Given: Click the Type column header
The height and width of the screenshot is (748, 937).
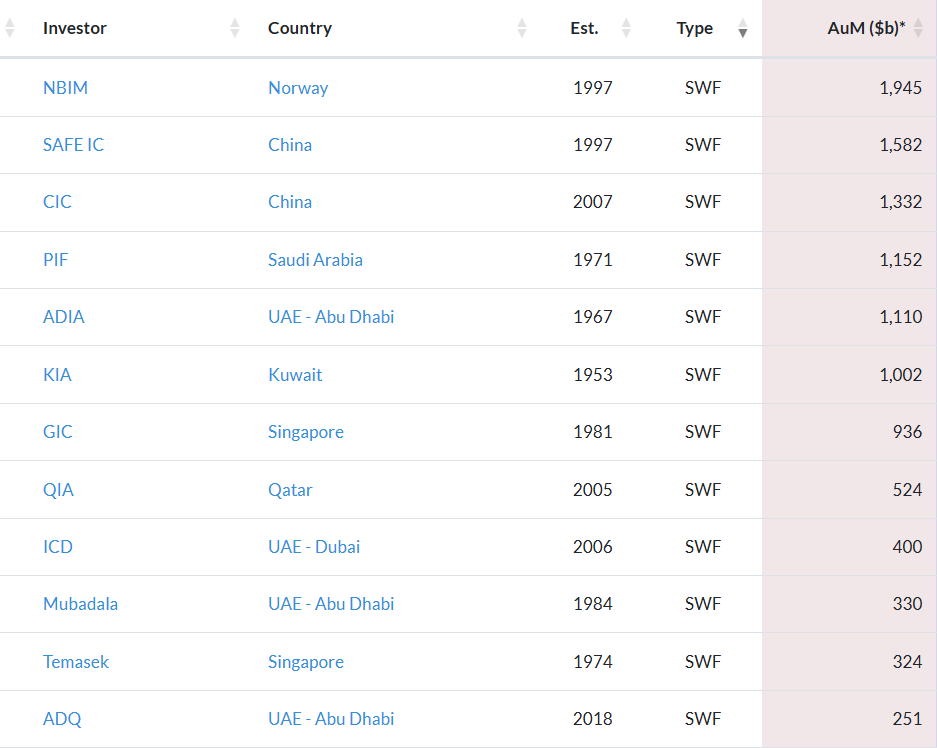Looking at the screenshot, I should tap(694, 28).
